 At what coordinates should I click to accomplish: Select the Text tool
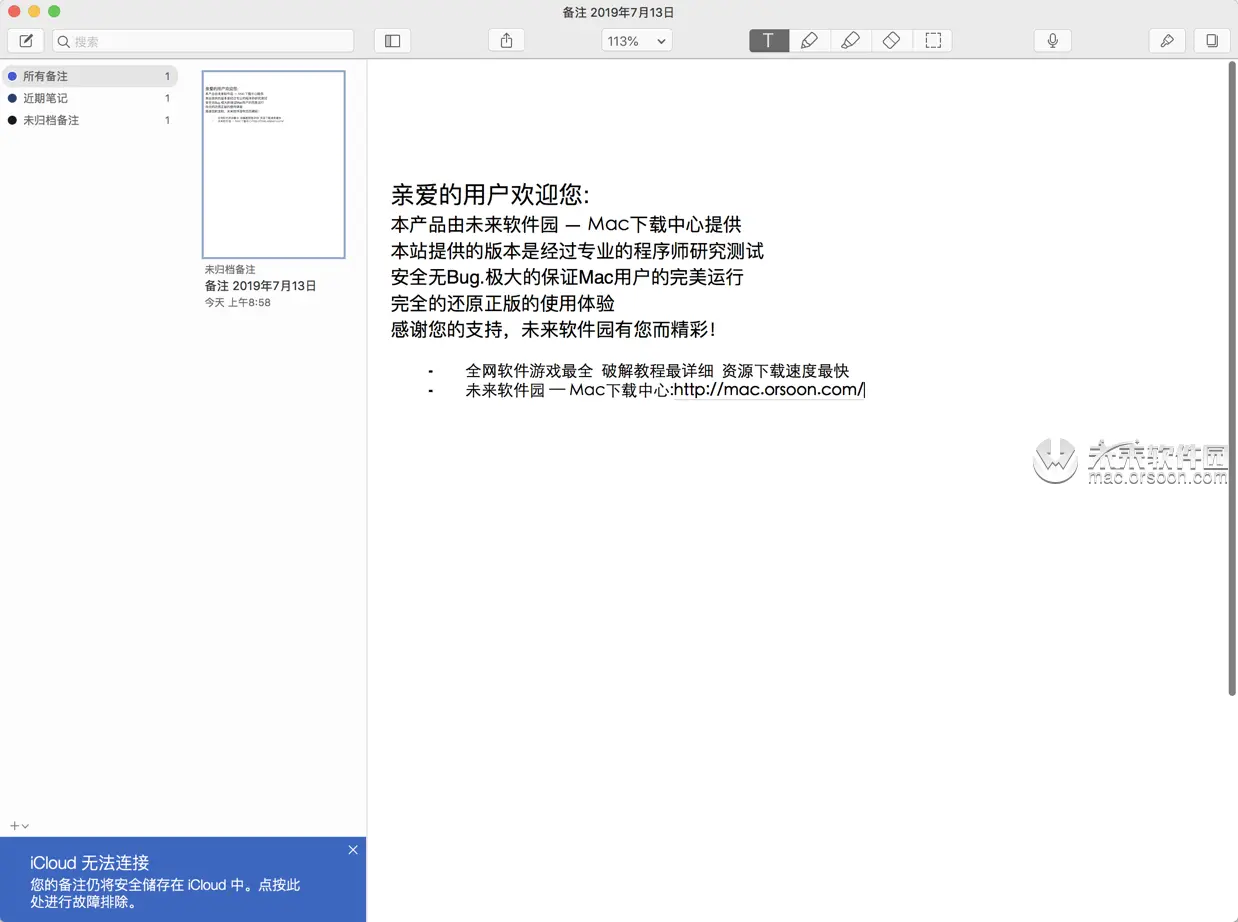[769, 41]
